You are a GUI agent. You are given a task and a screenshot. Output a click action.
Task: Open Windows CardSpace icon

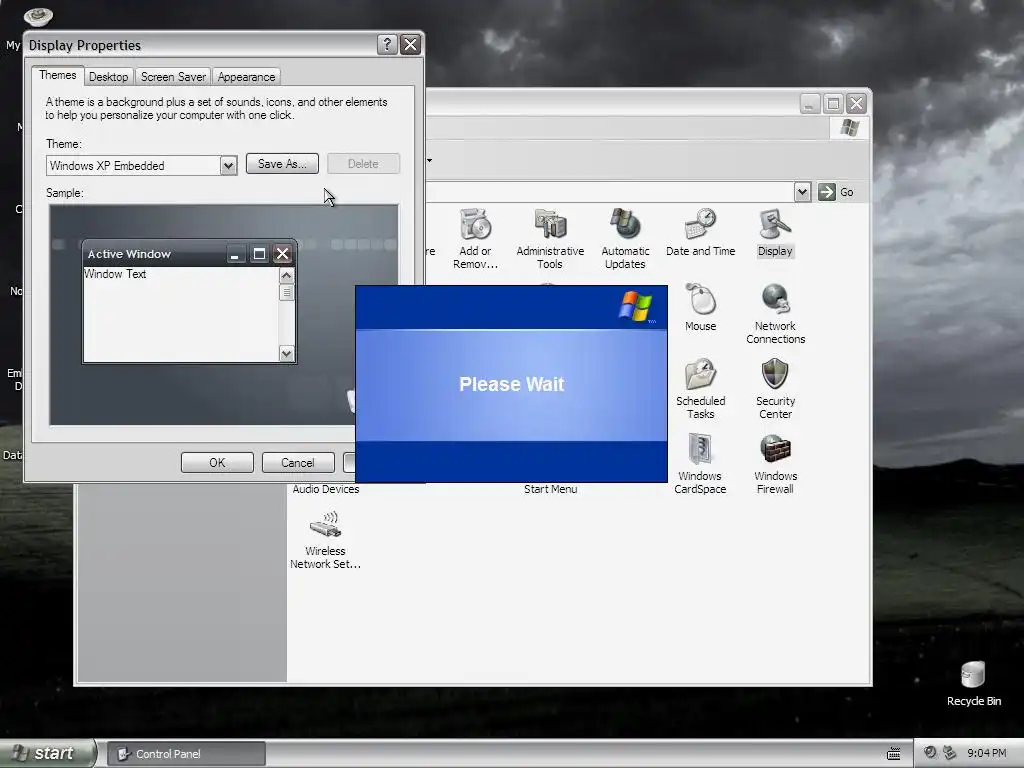pos(700,464)
